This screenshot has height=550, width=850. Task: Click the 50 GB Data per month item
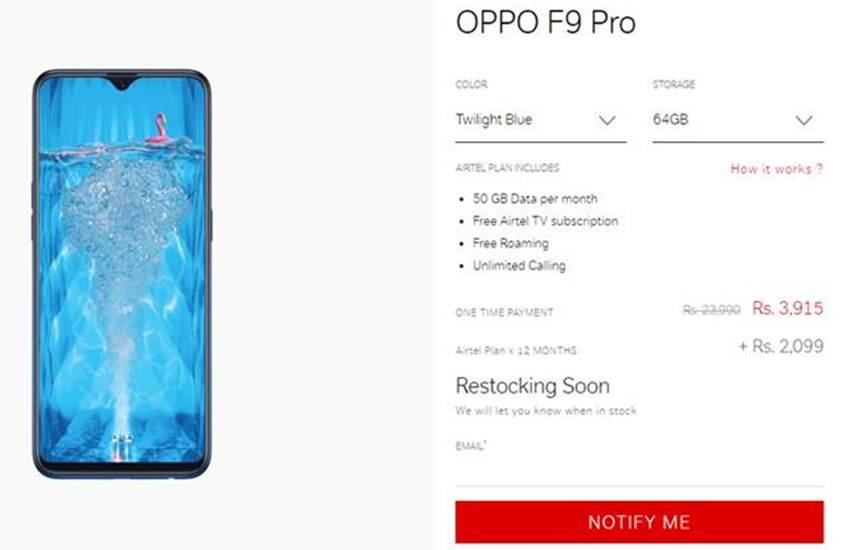[x=535, y=199]
